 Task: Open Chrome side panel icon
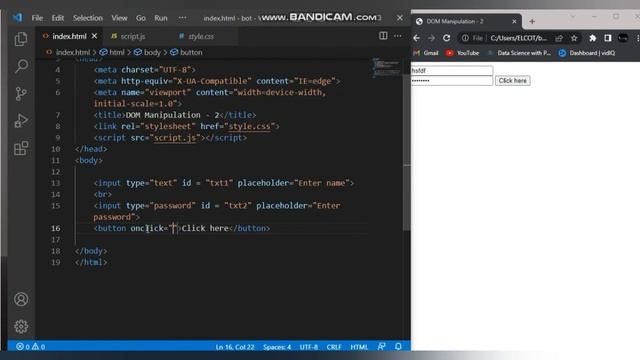click(x=608, y=38)
